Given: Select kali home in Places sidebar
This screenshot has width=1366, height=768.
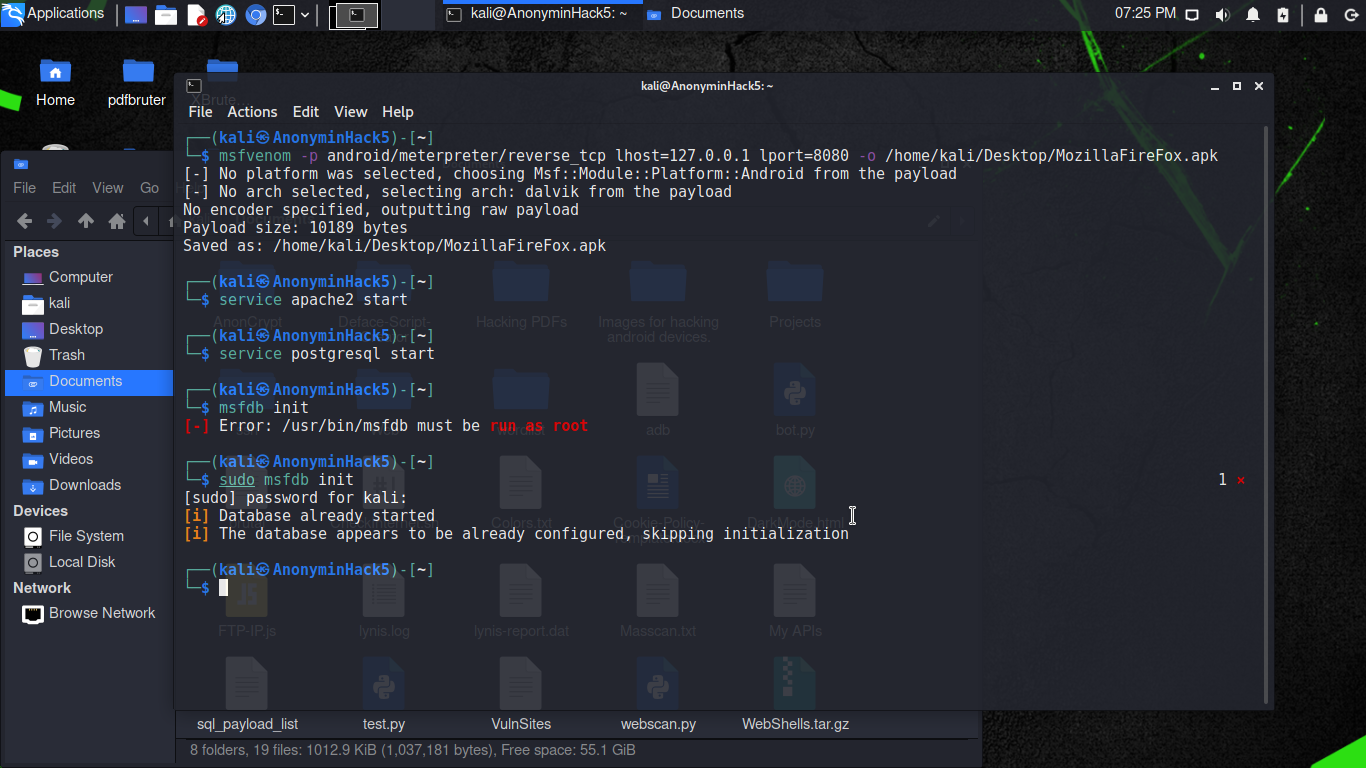Looking at the screenshot, I should (x=89, y=303).
